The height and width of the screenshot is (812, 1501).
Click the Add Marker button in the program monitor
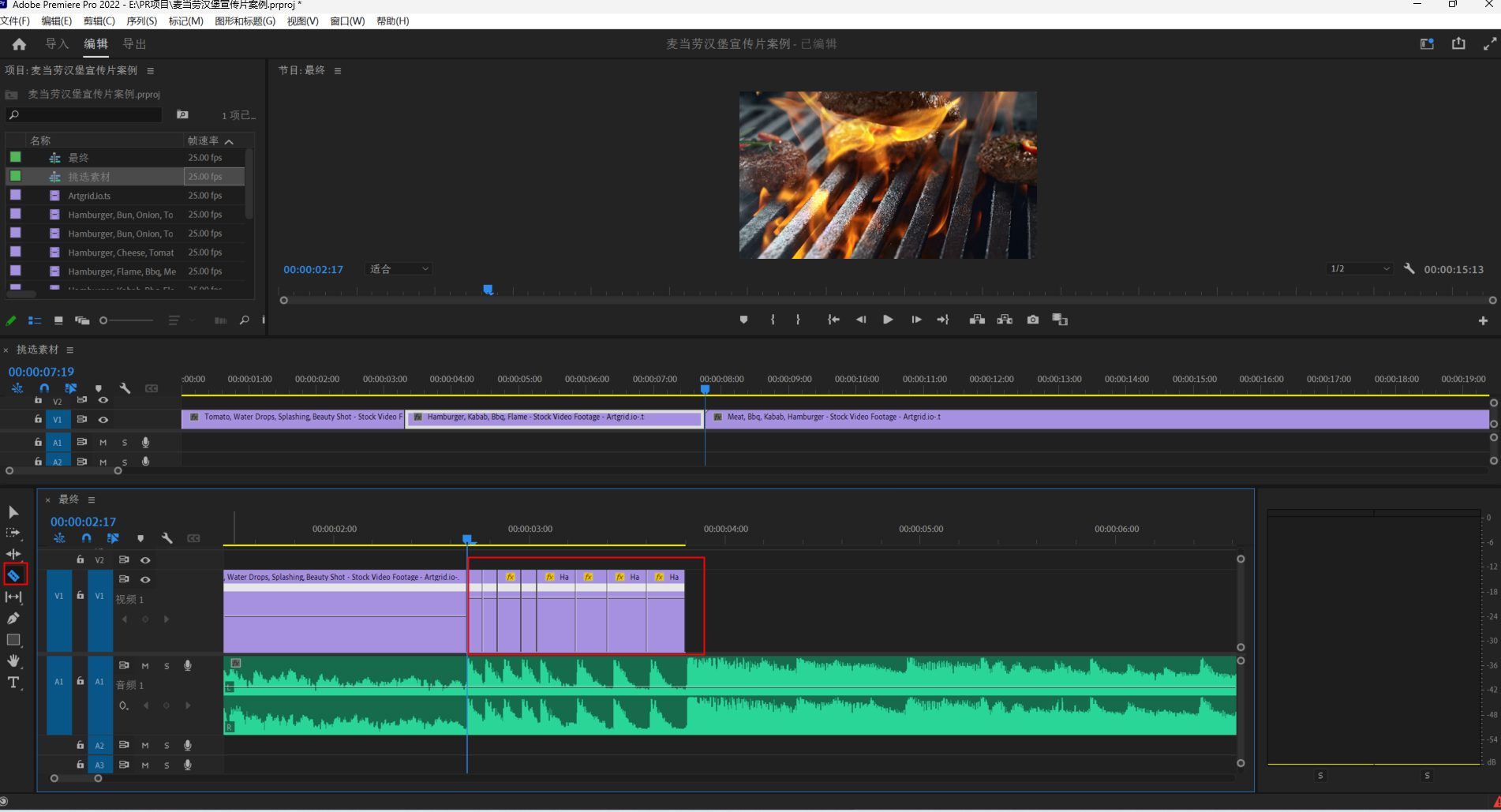click(x=743, y=320)
